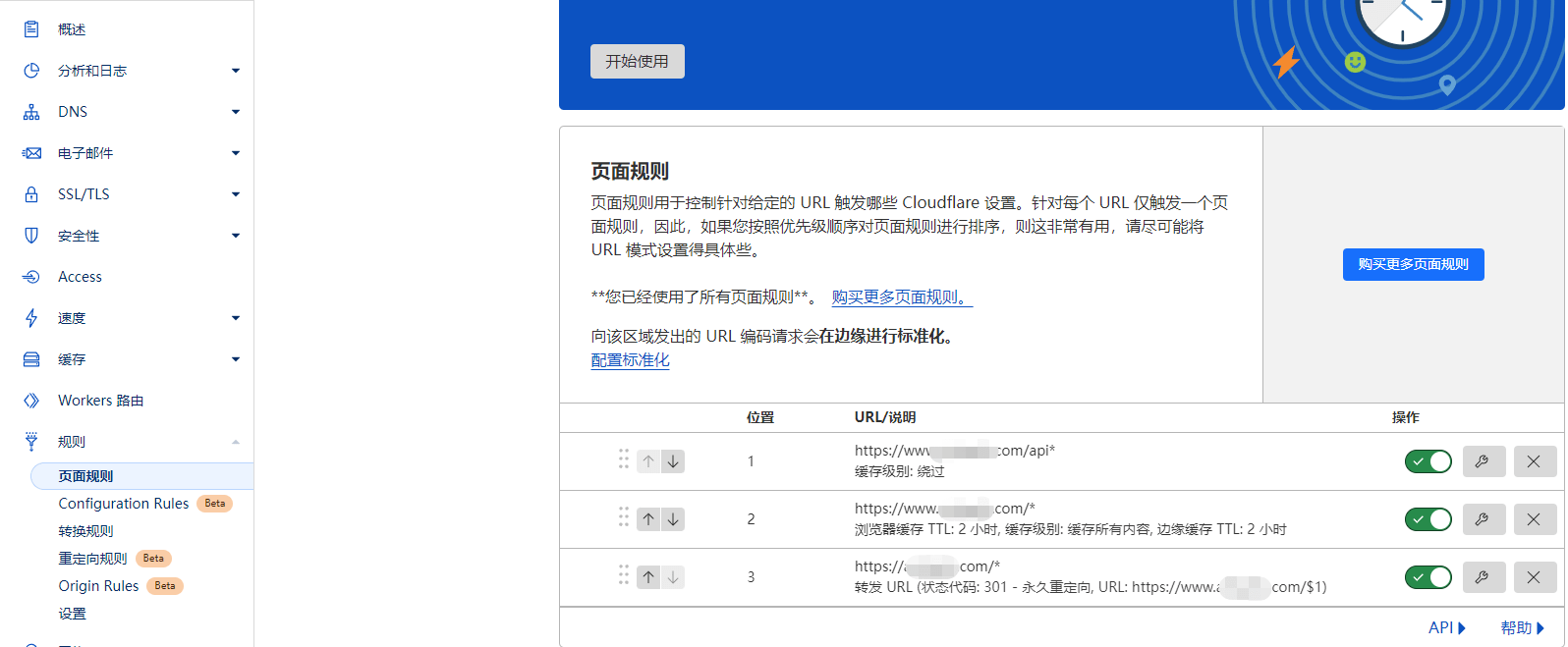Click the Speed (速度) lightning bolt icon
1568x647 pixels.
click(31, 318)
